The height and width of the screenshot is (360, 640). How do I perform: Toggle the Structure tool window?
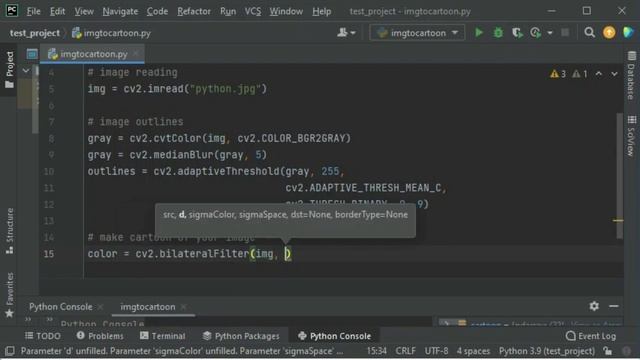[x=9, y=231]
